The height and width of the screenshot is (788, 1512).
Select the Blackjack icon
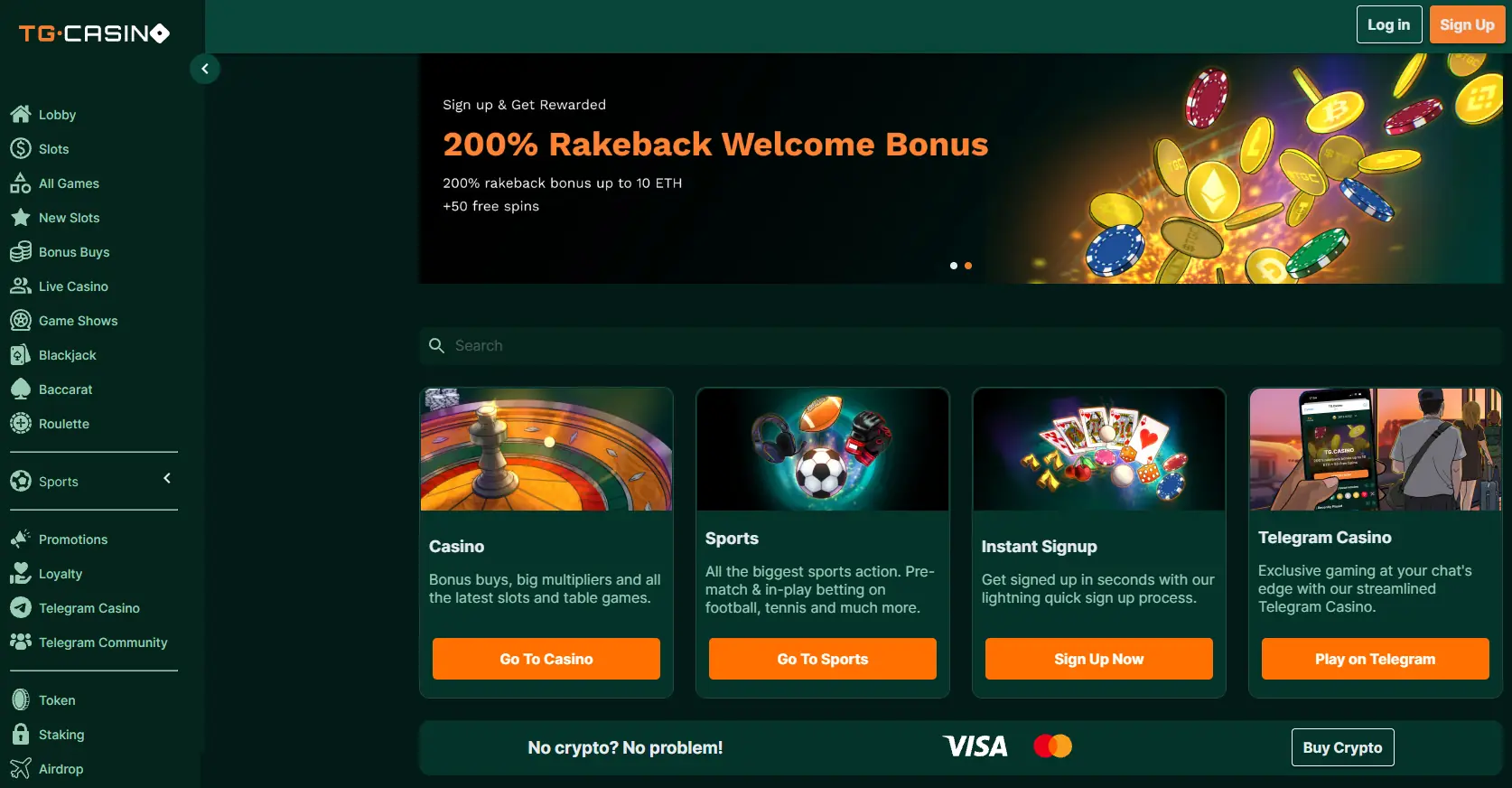point(22,354)
